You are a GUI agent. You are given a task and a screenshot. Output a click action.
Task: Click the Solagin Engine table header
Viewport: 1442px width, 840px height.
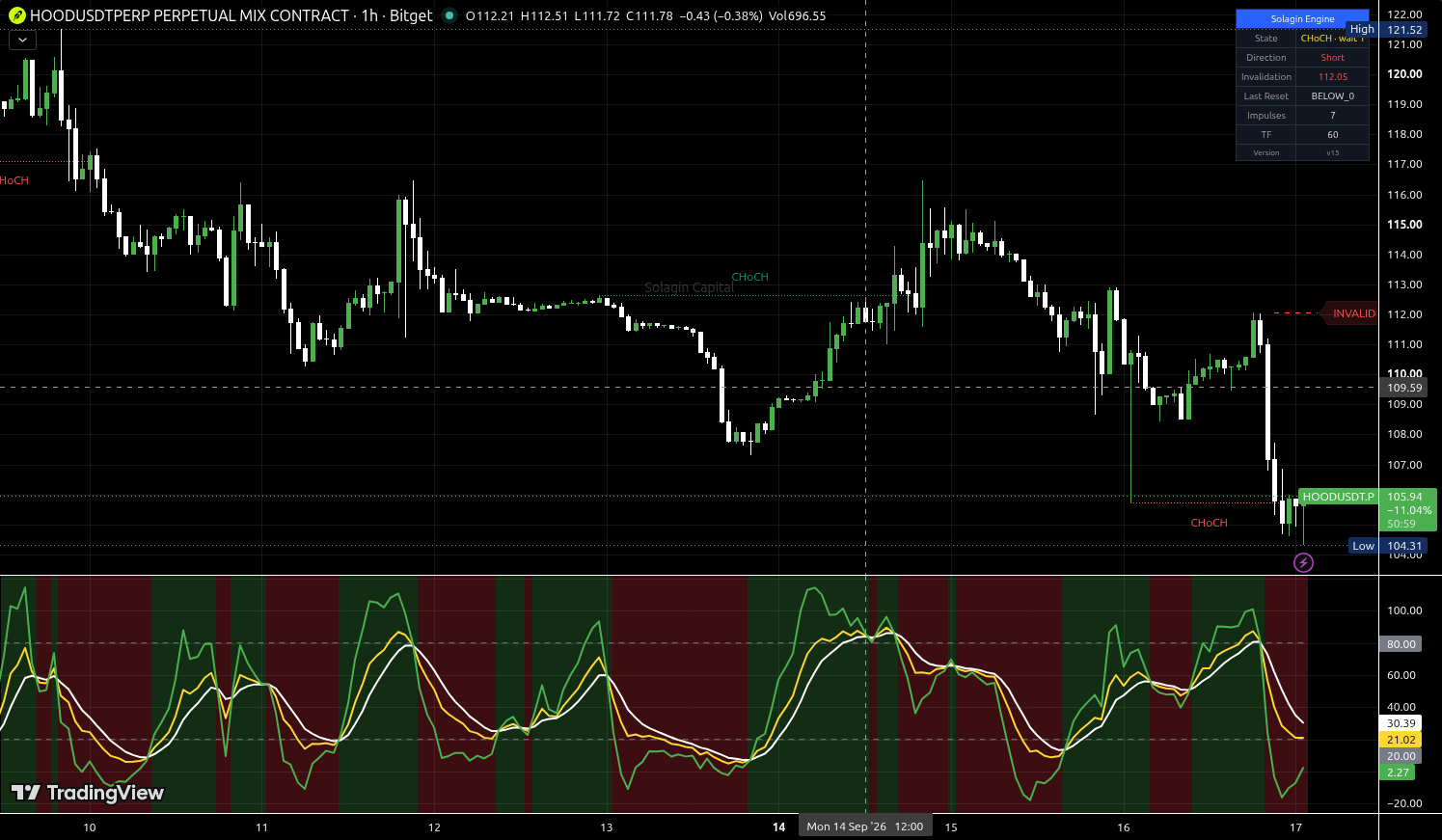point(1302,18)
